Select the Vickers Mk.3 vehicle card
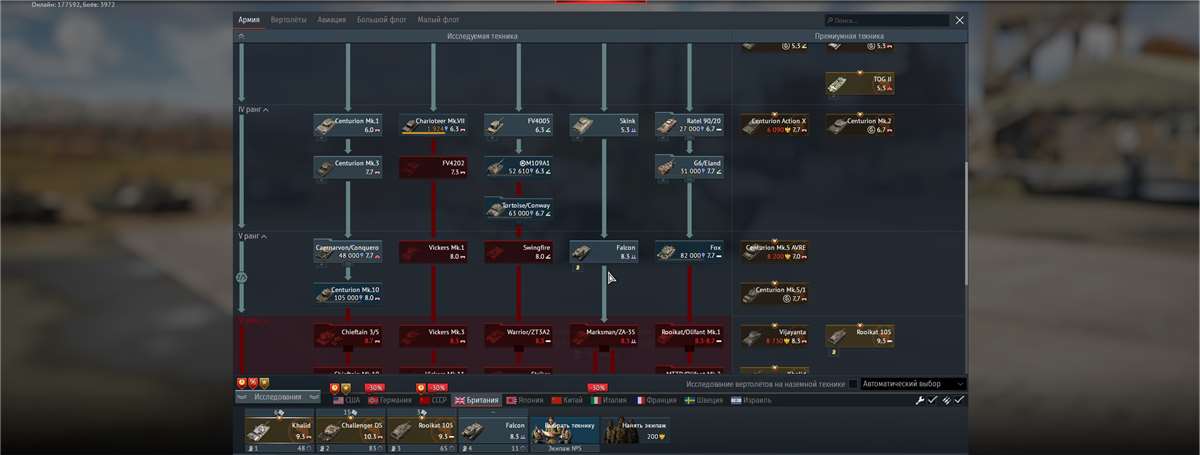1200x455 pixels. 433,336
